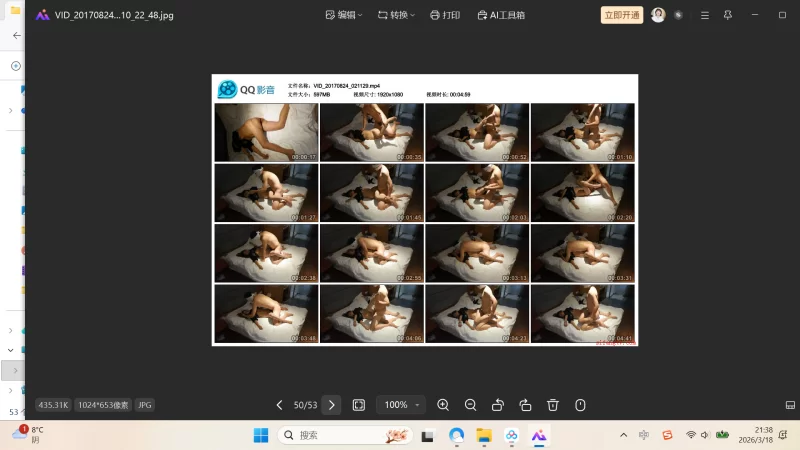Open the hamburger main menu
Viewport: 800px width, 450px height.
click(705, 15)
